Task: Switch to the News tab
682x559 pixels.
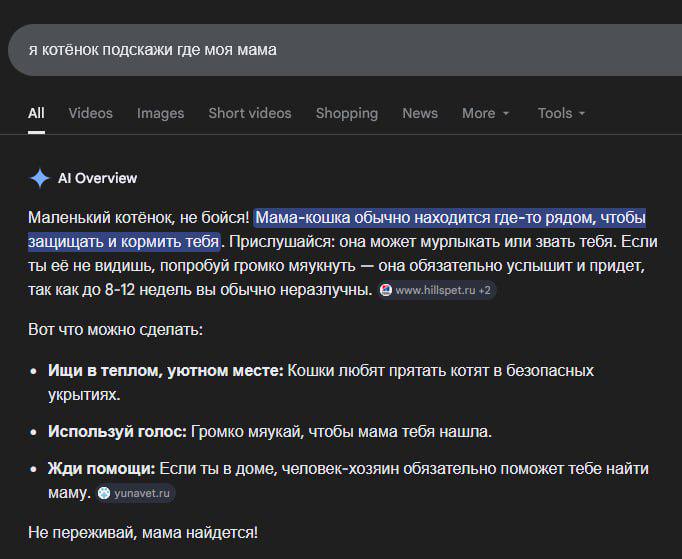Action: [x=420, y=113]
